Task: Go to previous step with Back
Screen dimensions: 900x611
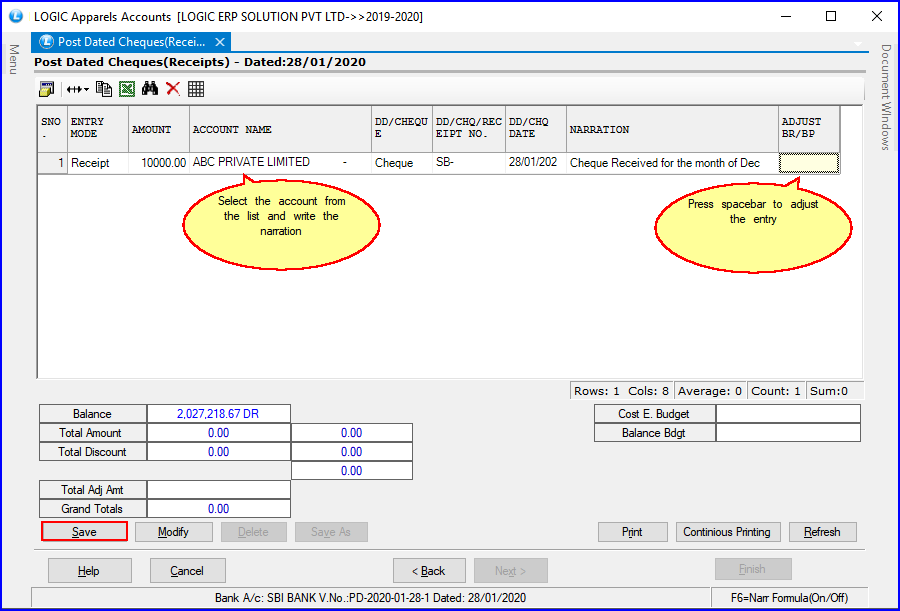Action: coord(429,570)
